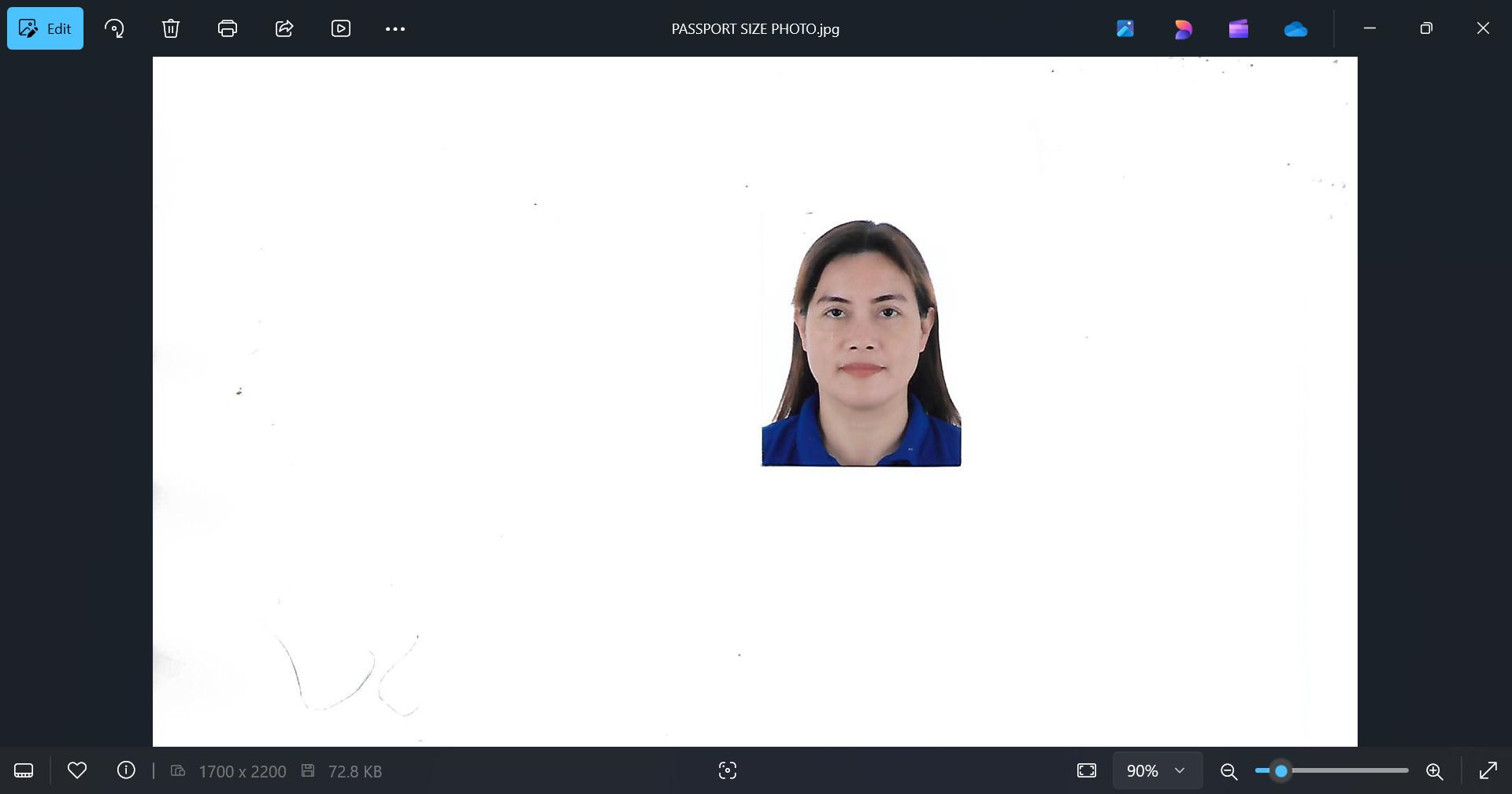
Task: Rotate the photo with the rotate icon
Action: (114, 28)
